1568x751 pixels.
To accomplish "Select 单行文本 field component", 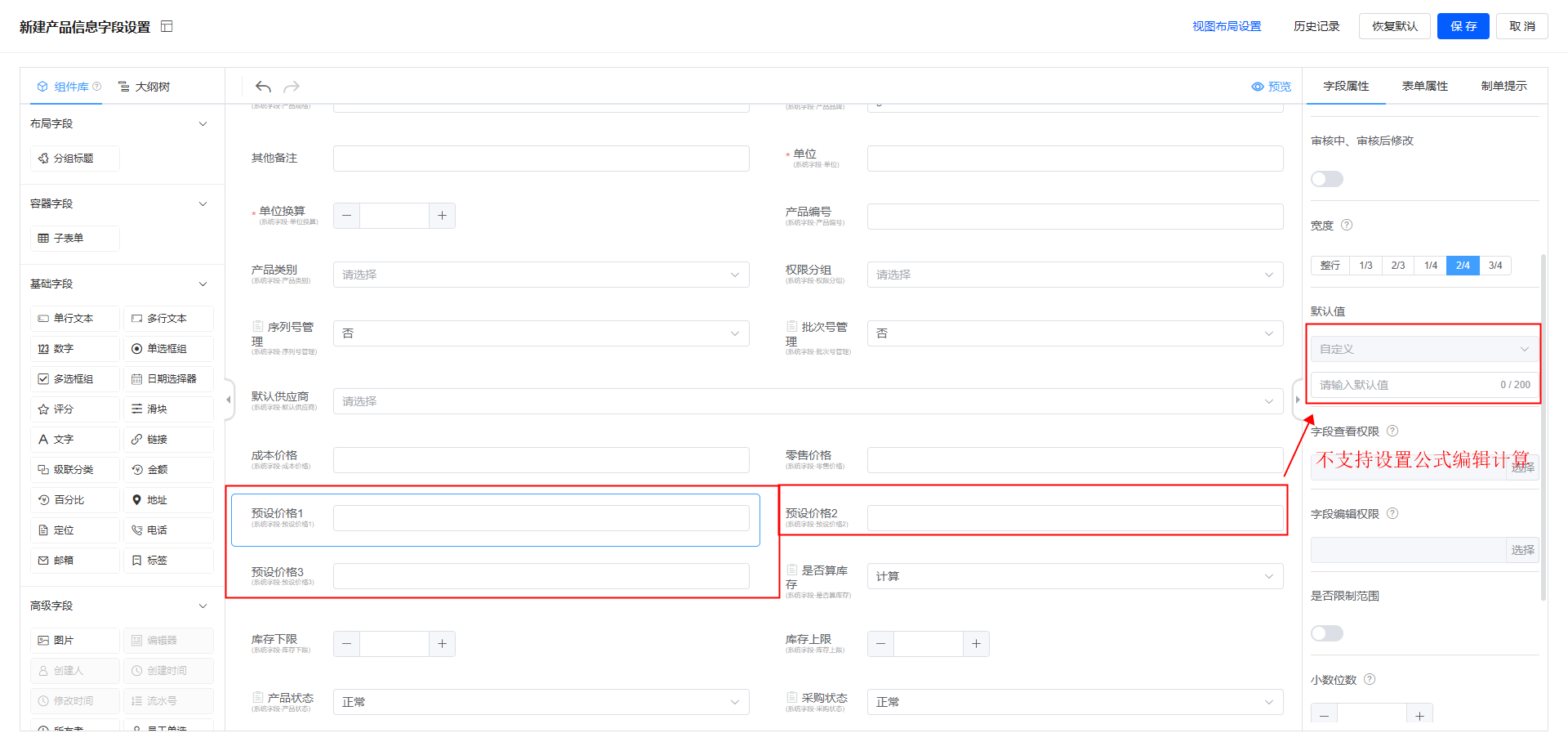I will tap(75, 319).
